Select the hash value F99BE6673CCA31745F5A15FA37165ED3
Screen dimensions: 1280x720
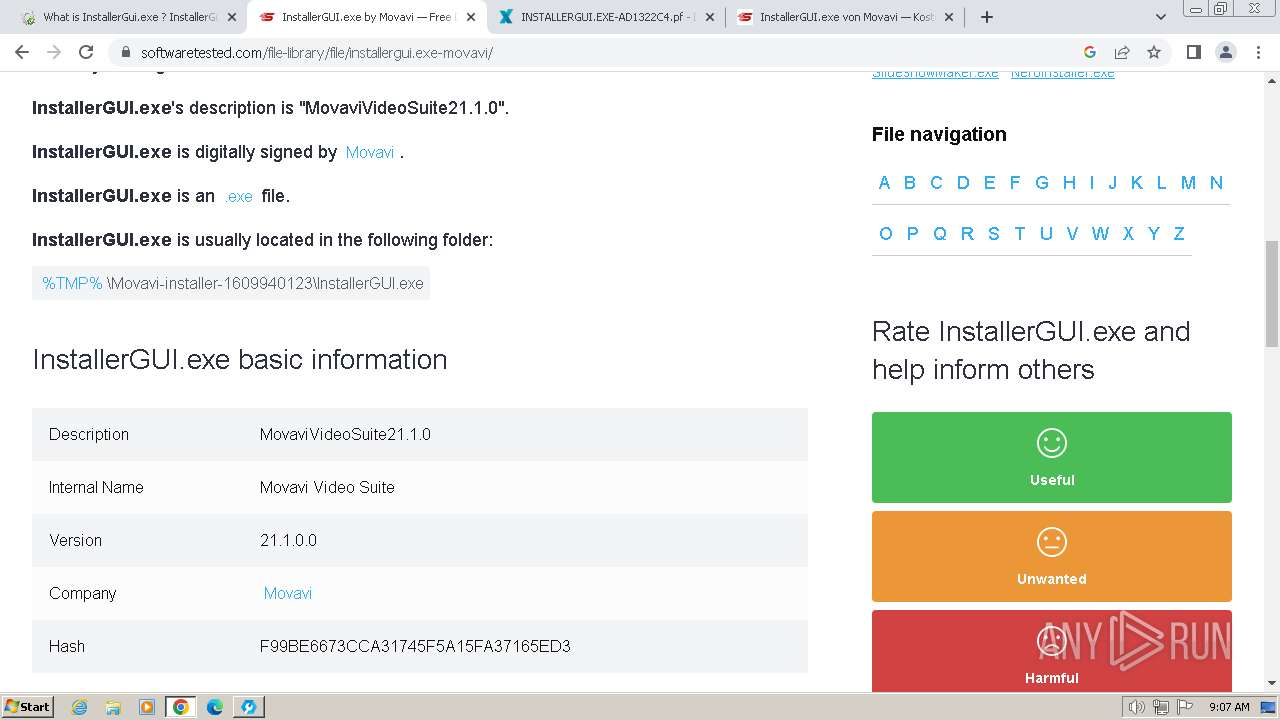pos(415,646)
